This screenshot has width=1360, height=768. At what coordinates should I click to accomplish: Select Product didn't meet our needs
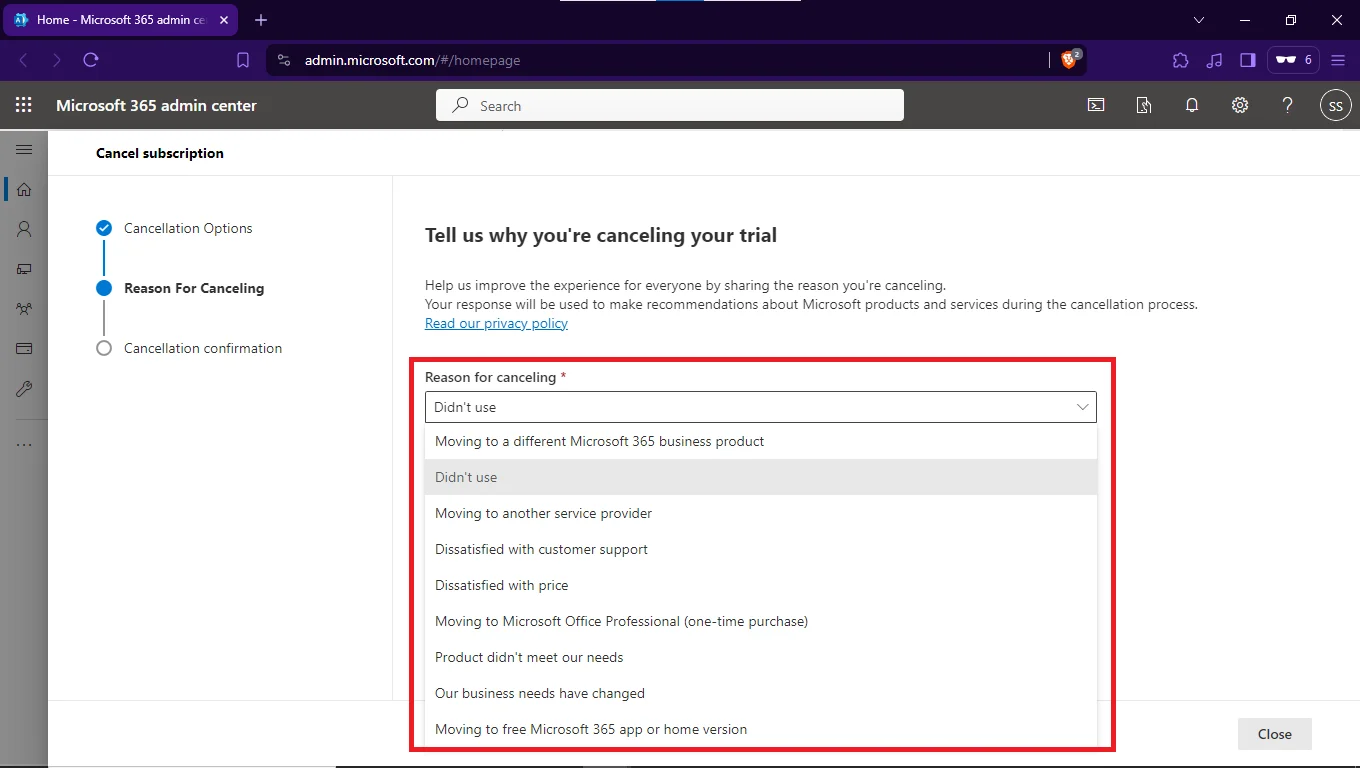(761, 657)
